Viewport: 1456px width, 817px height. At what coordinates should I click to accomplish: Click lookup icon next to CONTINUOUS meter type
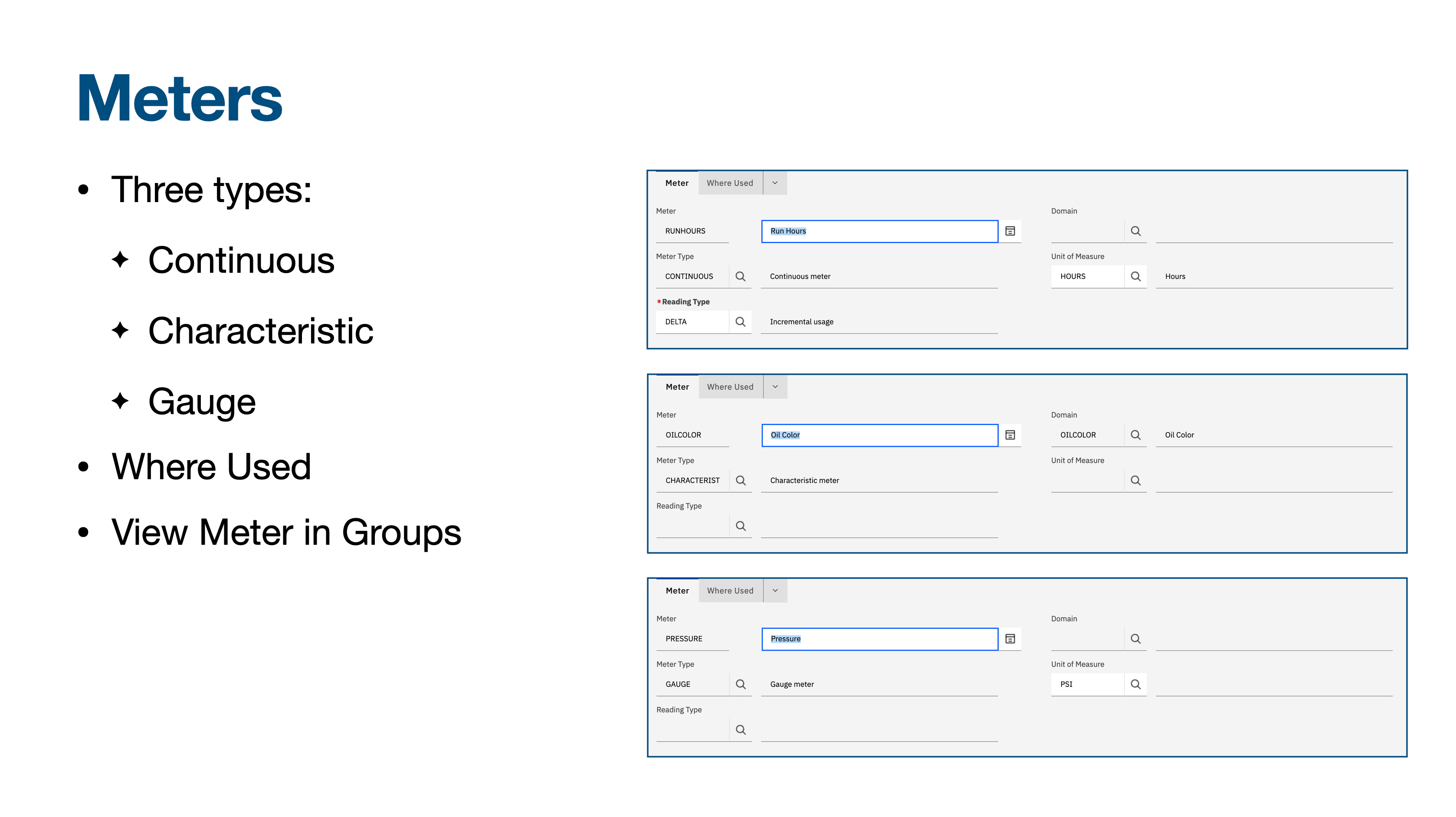click(x=740, y=276)
